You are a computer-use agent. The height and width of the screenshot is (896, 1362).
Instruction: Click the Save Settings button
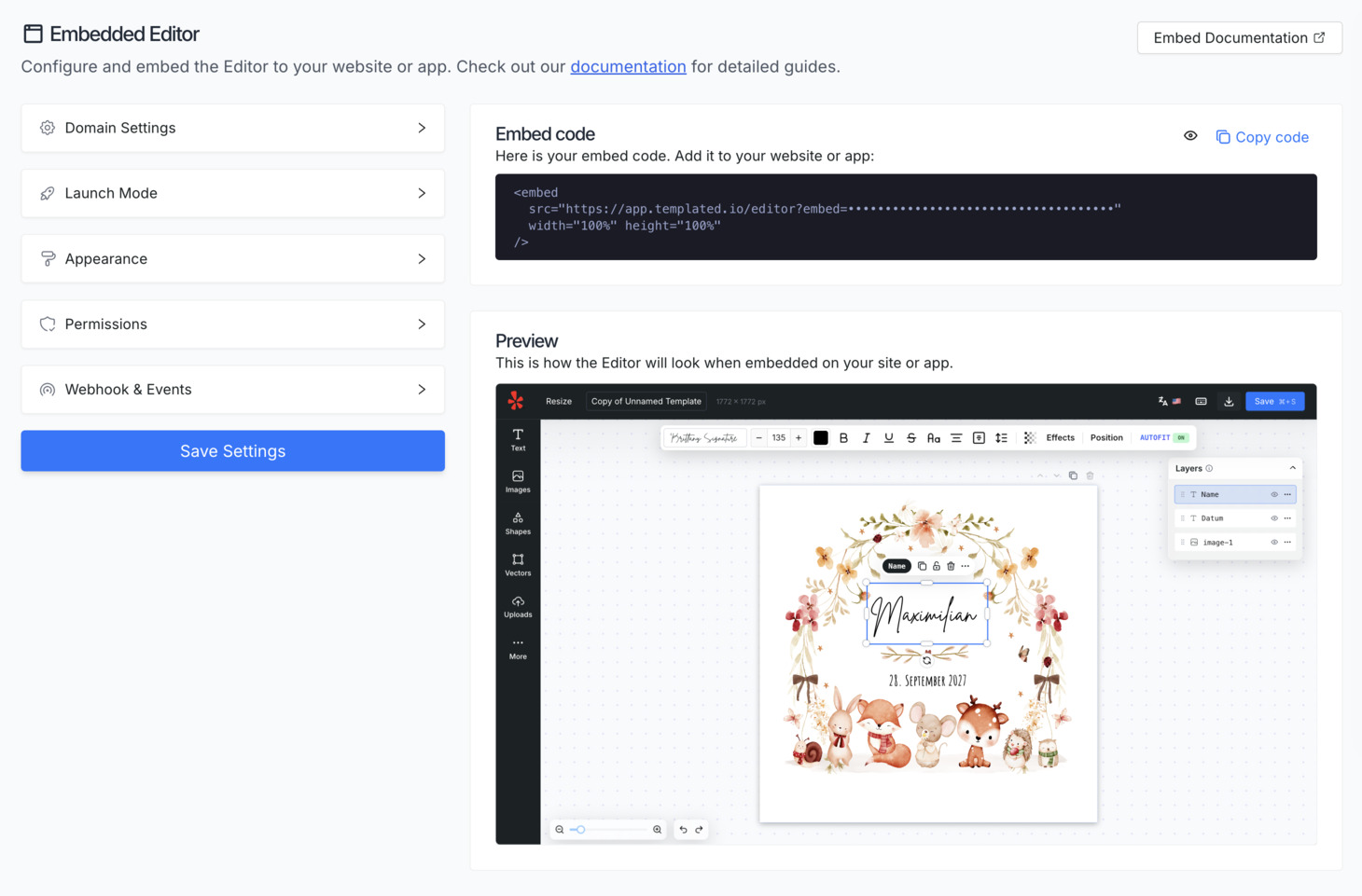coord(232,450)
